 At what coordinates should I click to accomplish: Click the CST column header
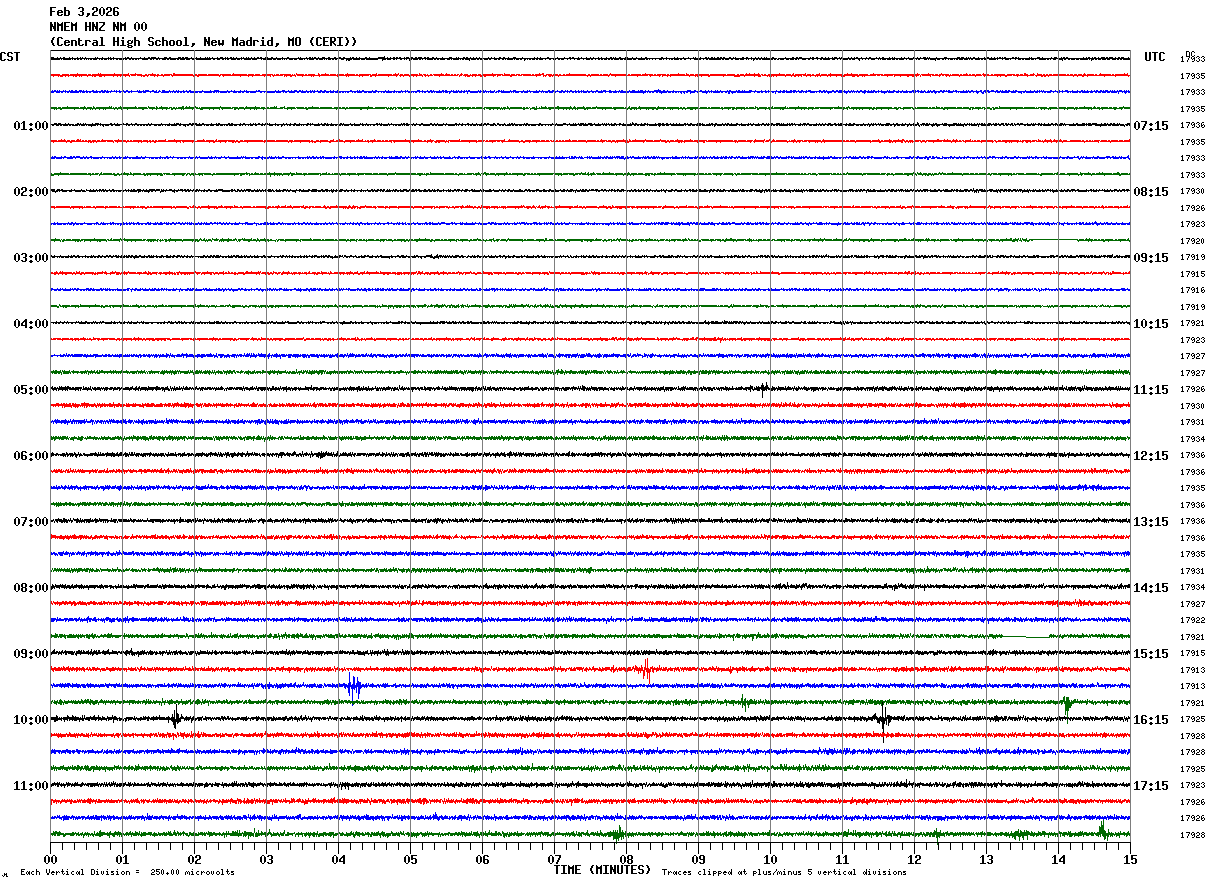[x=10, y=57]
